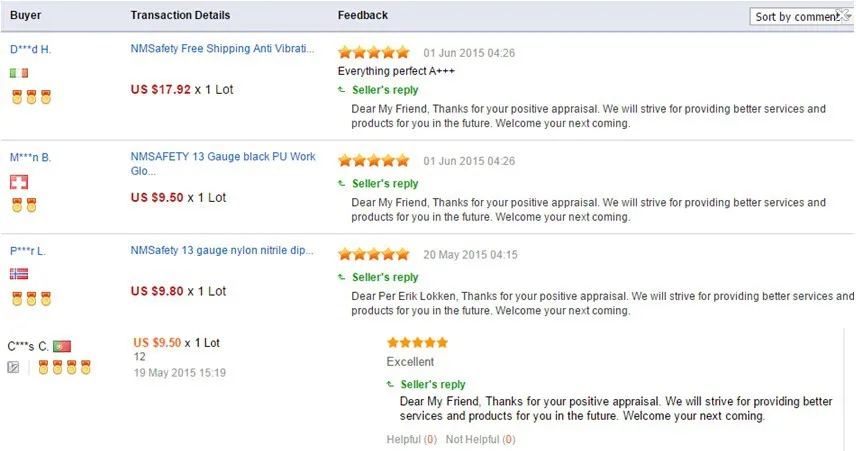The image size is (856, 451).
Task: Click the four medals beside C***s C.
Action: pyautogui.click(x=64, y=367)
